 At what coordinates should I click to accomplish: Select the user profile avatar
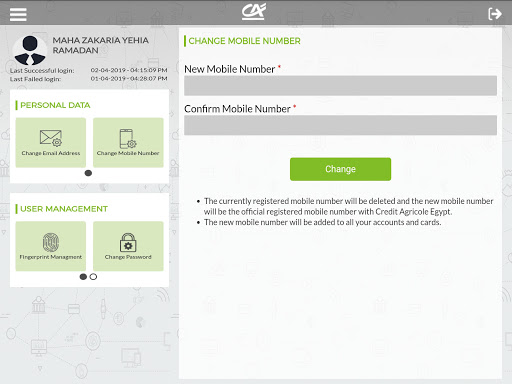click(30, 50)
